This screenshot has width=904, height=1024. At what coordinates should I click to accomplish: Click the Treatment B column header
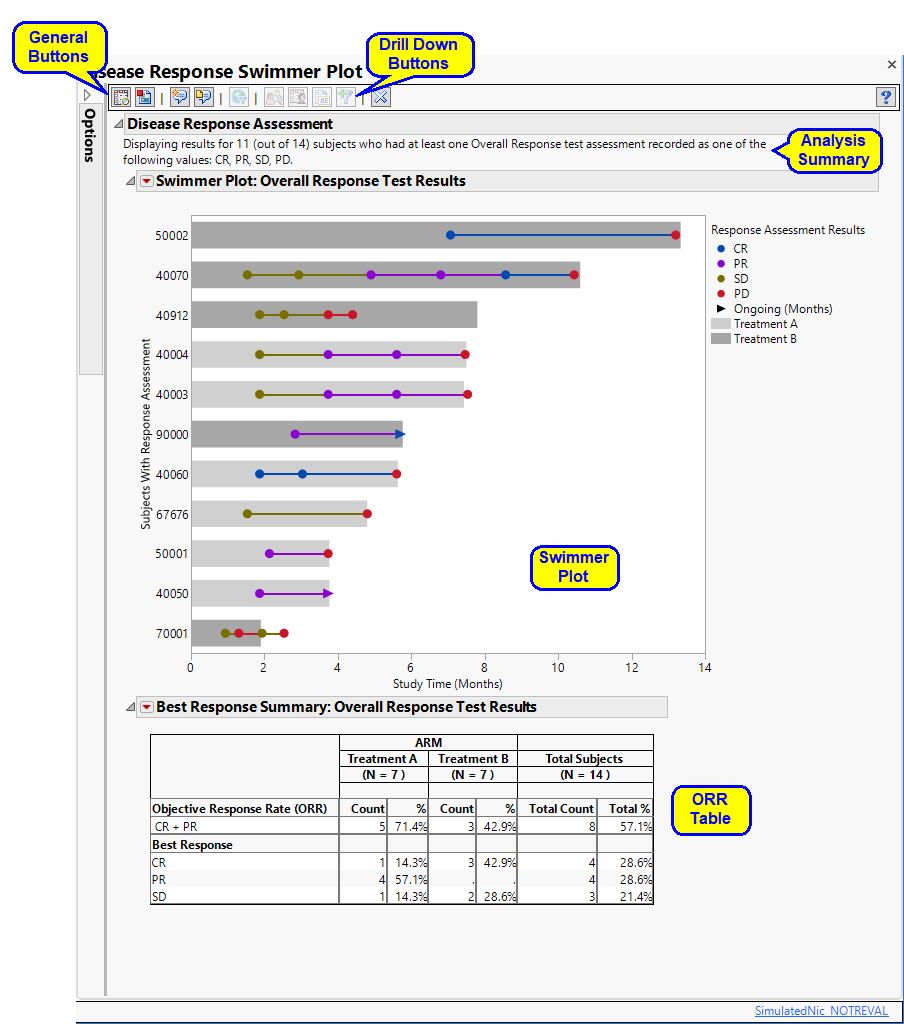pyautogui.click(x=473, y=759)
